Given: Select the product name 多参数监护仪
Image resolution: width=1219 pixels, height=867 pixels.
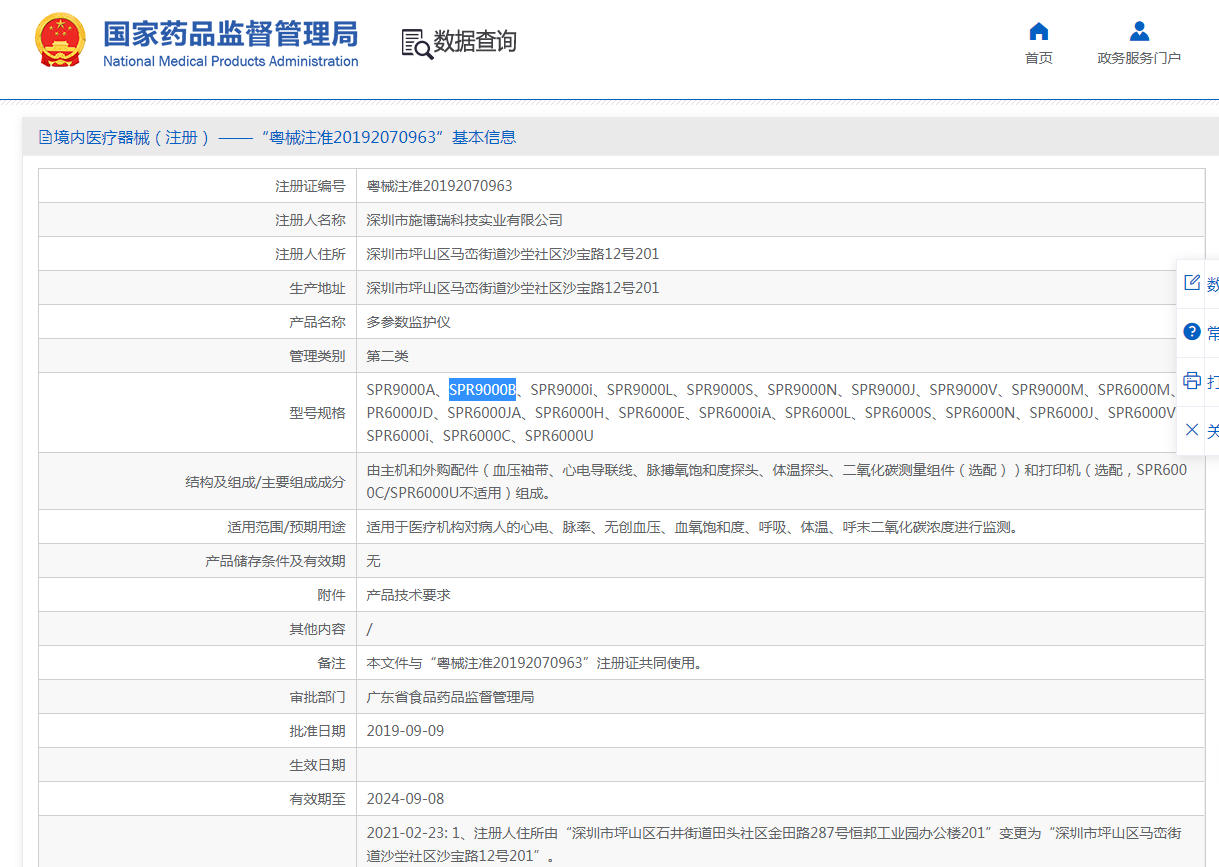Looking at the screenshot, I should 409,322.
